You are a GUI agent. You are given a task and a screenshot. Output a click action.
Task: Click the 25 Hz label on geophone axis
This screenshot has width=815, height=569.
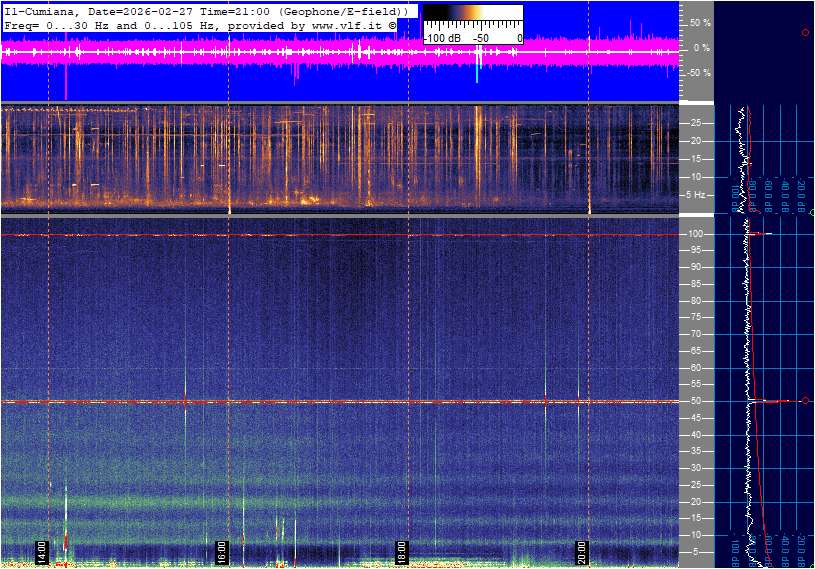[696, 123]
